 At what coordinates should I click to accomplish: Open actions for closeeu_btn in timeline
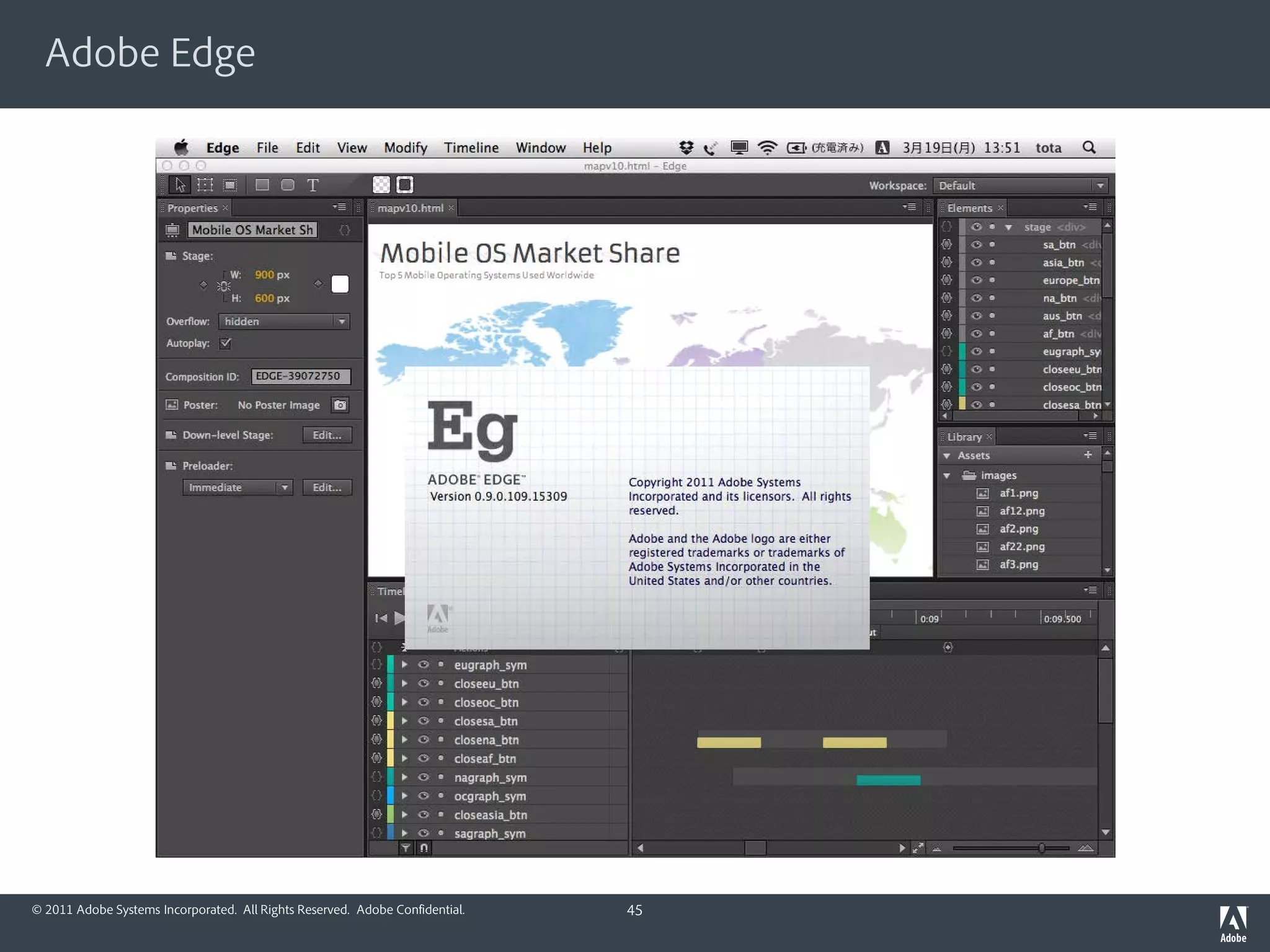pos(376,683)
